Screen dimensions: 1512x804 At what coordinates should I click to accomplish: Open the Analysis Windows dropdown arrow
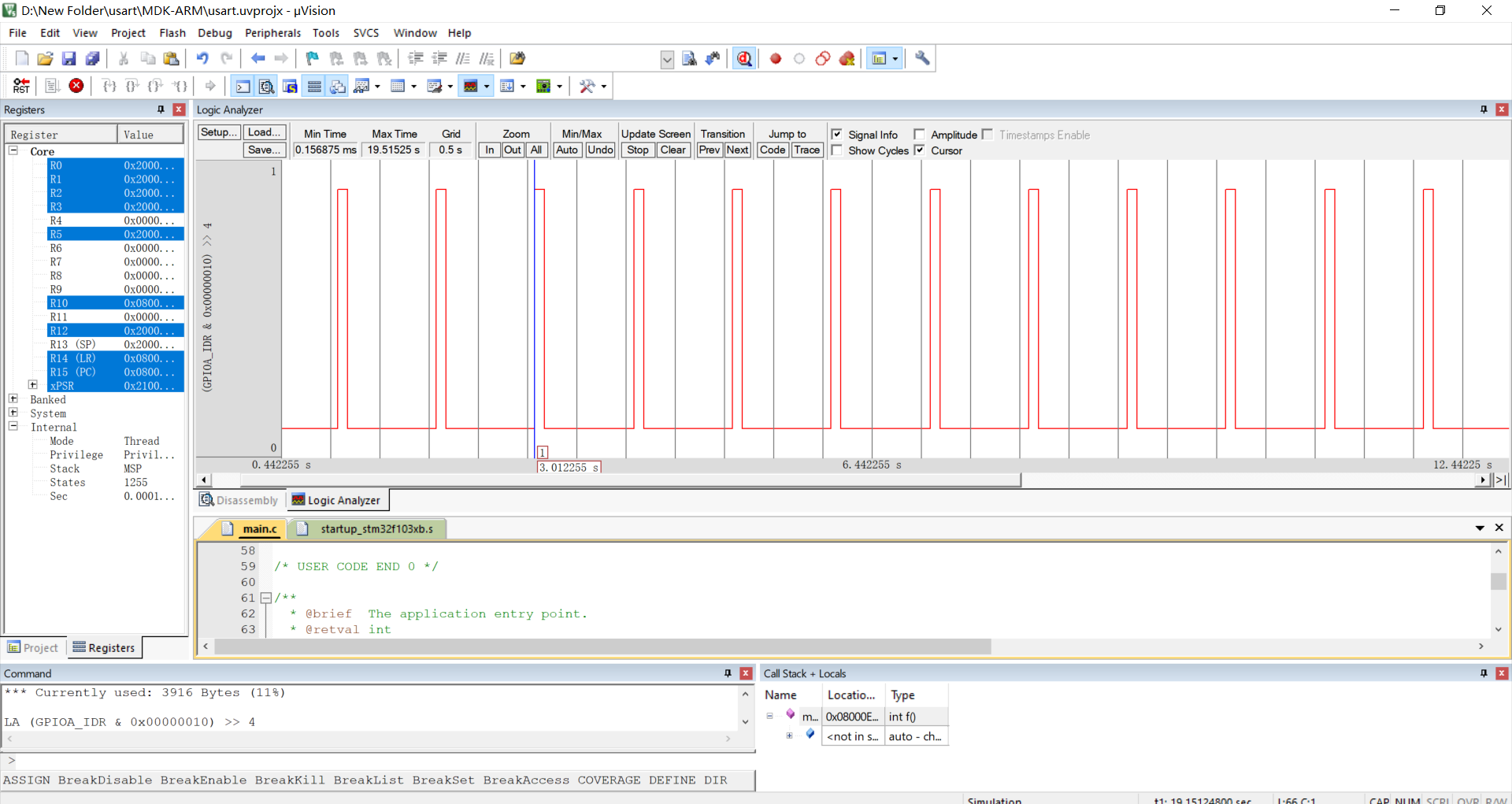pyautogui.click(x=487, y=86)
